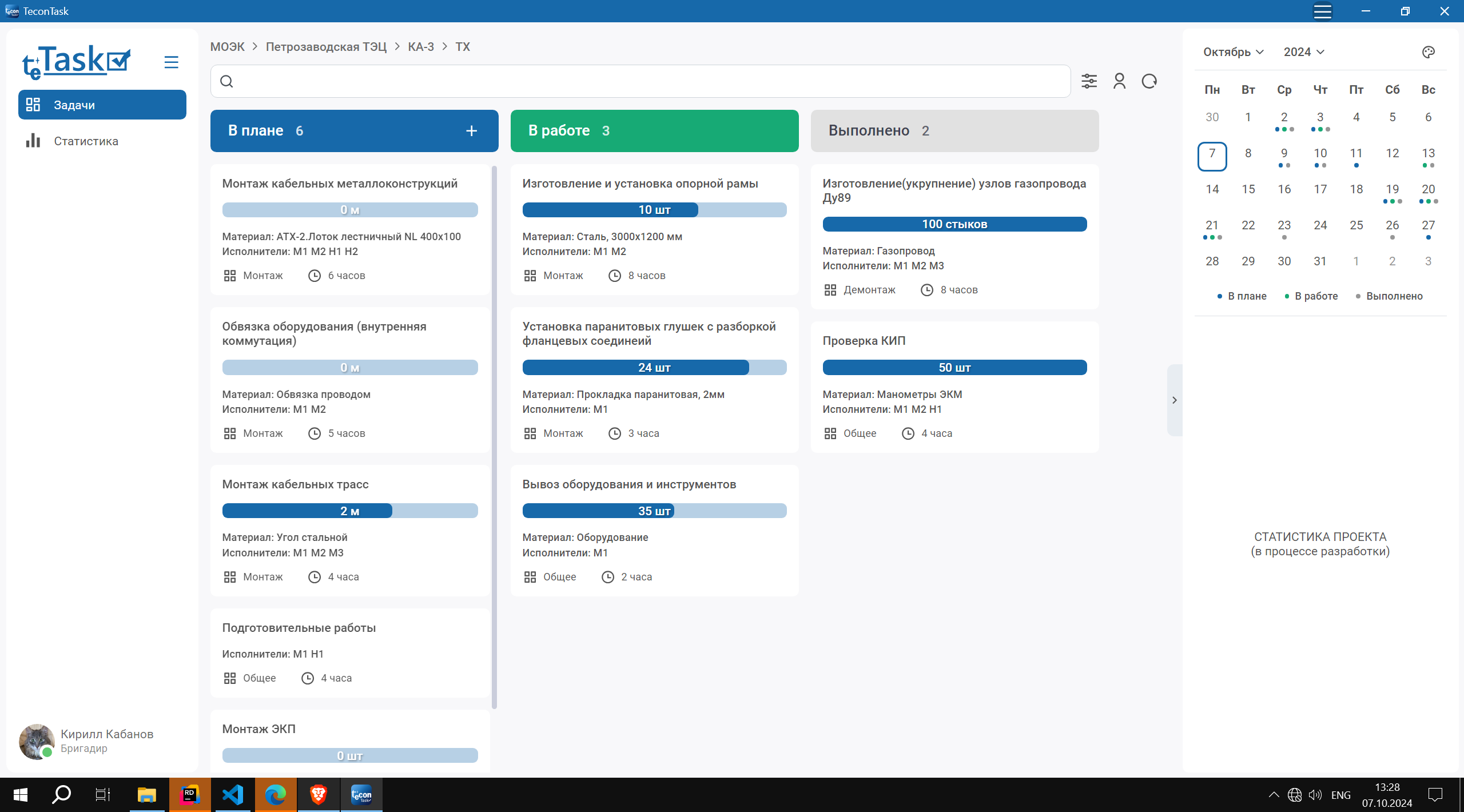Click the refresh tasks icon
Viewport: 1464px width, 812px height.
pyautogui.click(x=1149, y=81)
